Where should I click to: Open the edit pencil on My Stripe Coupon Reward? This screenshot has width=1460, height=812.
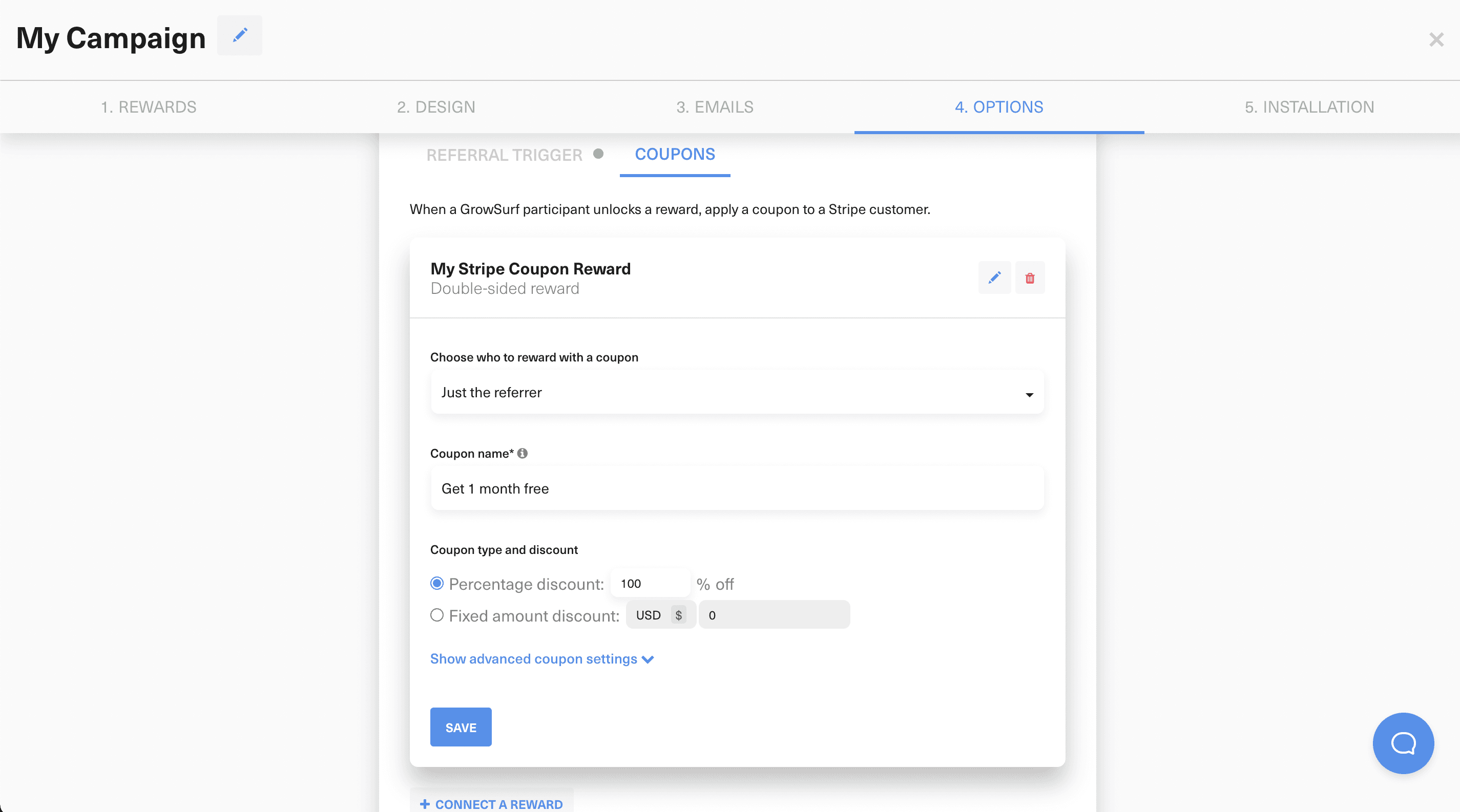[x=994, y=277]
